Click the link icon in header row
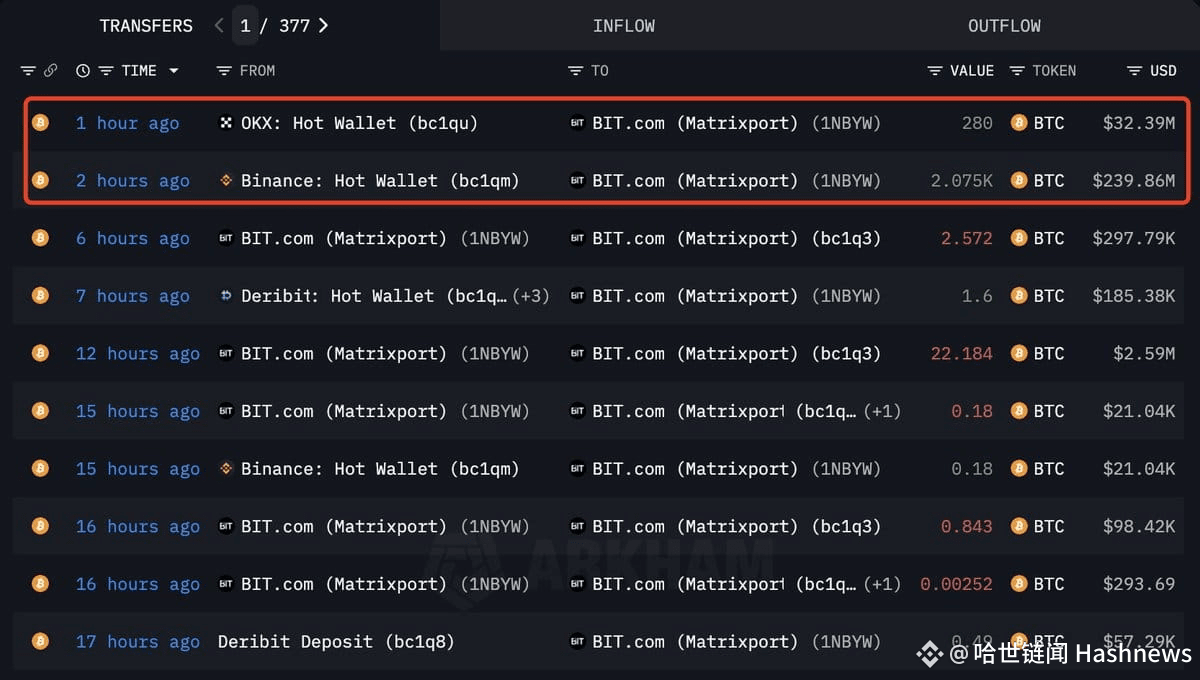 coord(50,70)
